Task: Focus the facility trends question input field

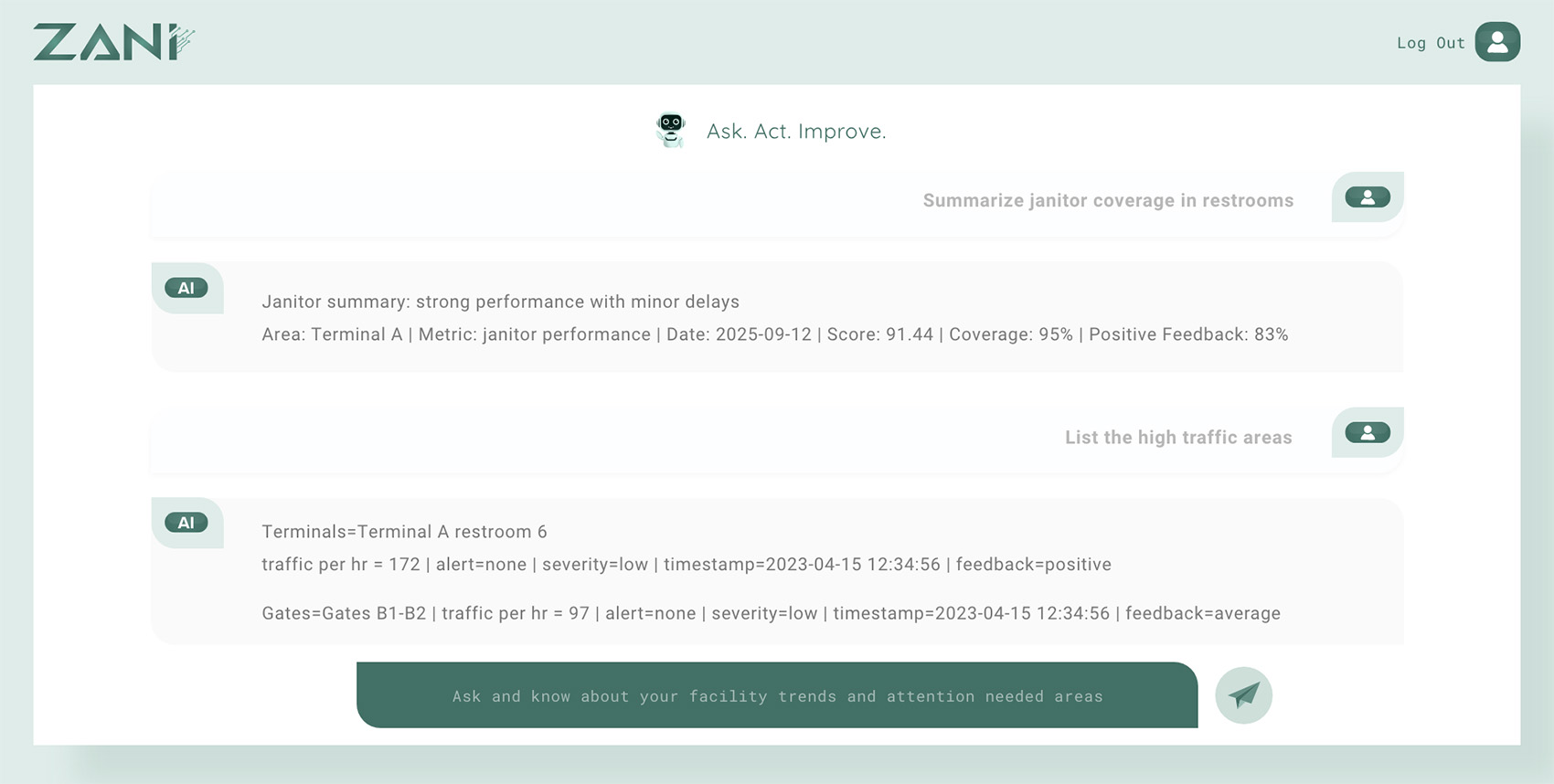Action: point(777,696)
